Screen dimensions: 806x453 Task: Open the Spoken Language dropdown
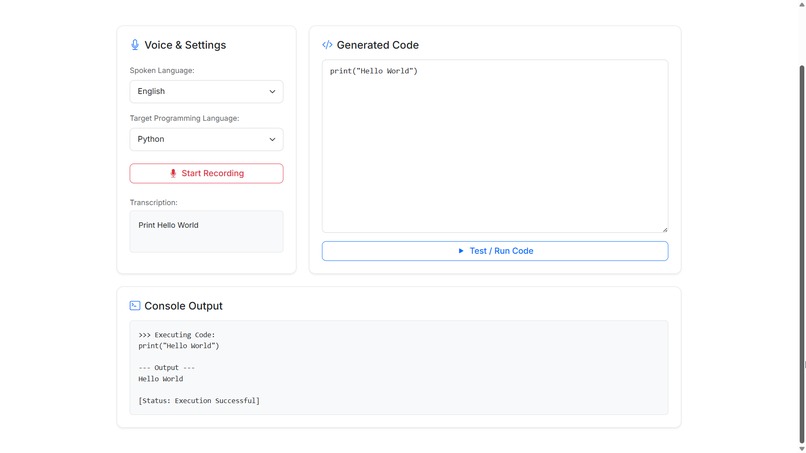click(x=206, y=92)
